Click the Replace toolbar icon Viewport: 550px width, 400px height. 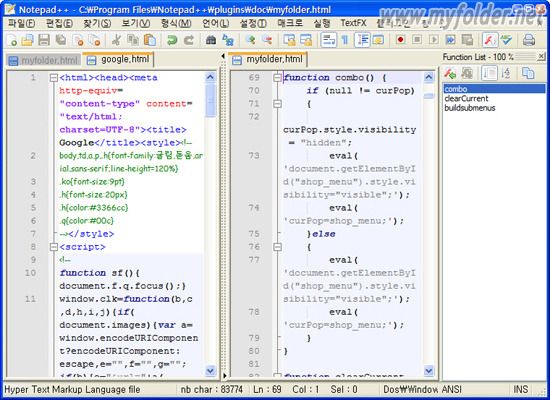click(228, 40)
